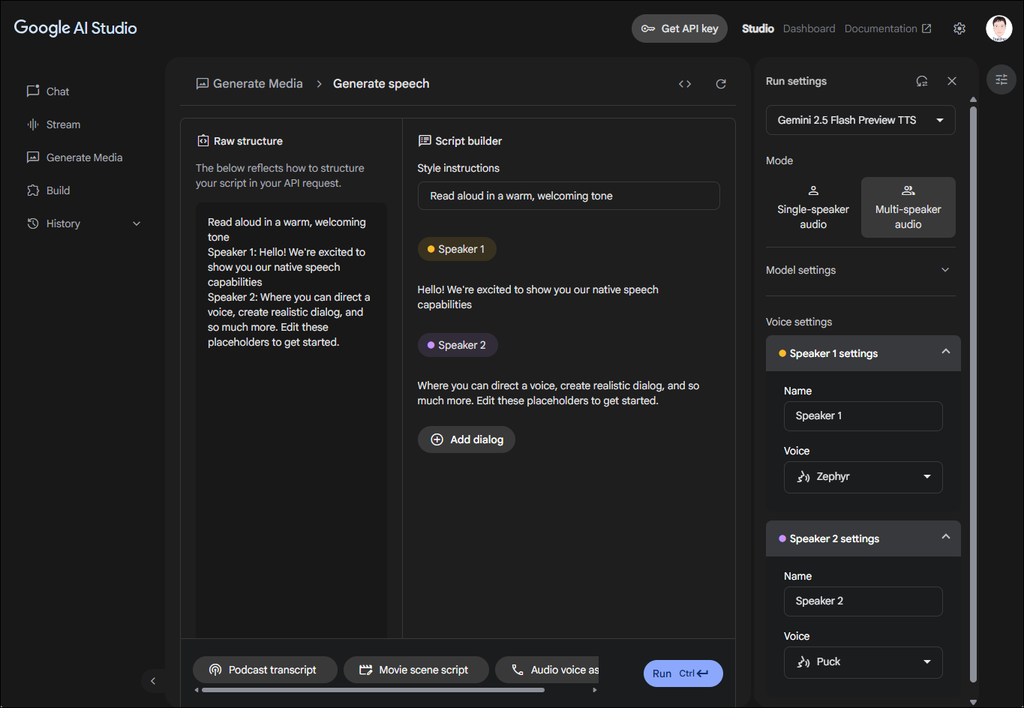Edit the Speaker 2 name field
Viewport: 1024px width, 708px height.
(x=863, y=602)
